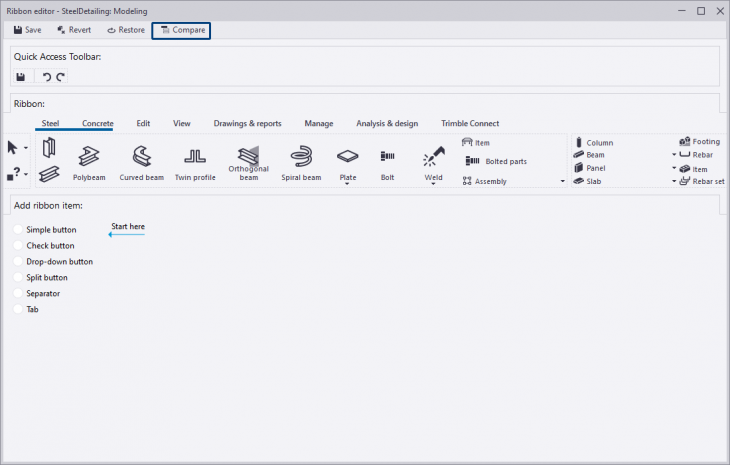This screenshot has height=465, width=730.
Task: Click the Add ribbon item heading
Action: click(x=48, y=206)
